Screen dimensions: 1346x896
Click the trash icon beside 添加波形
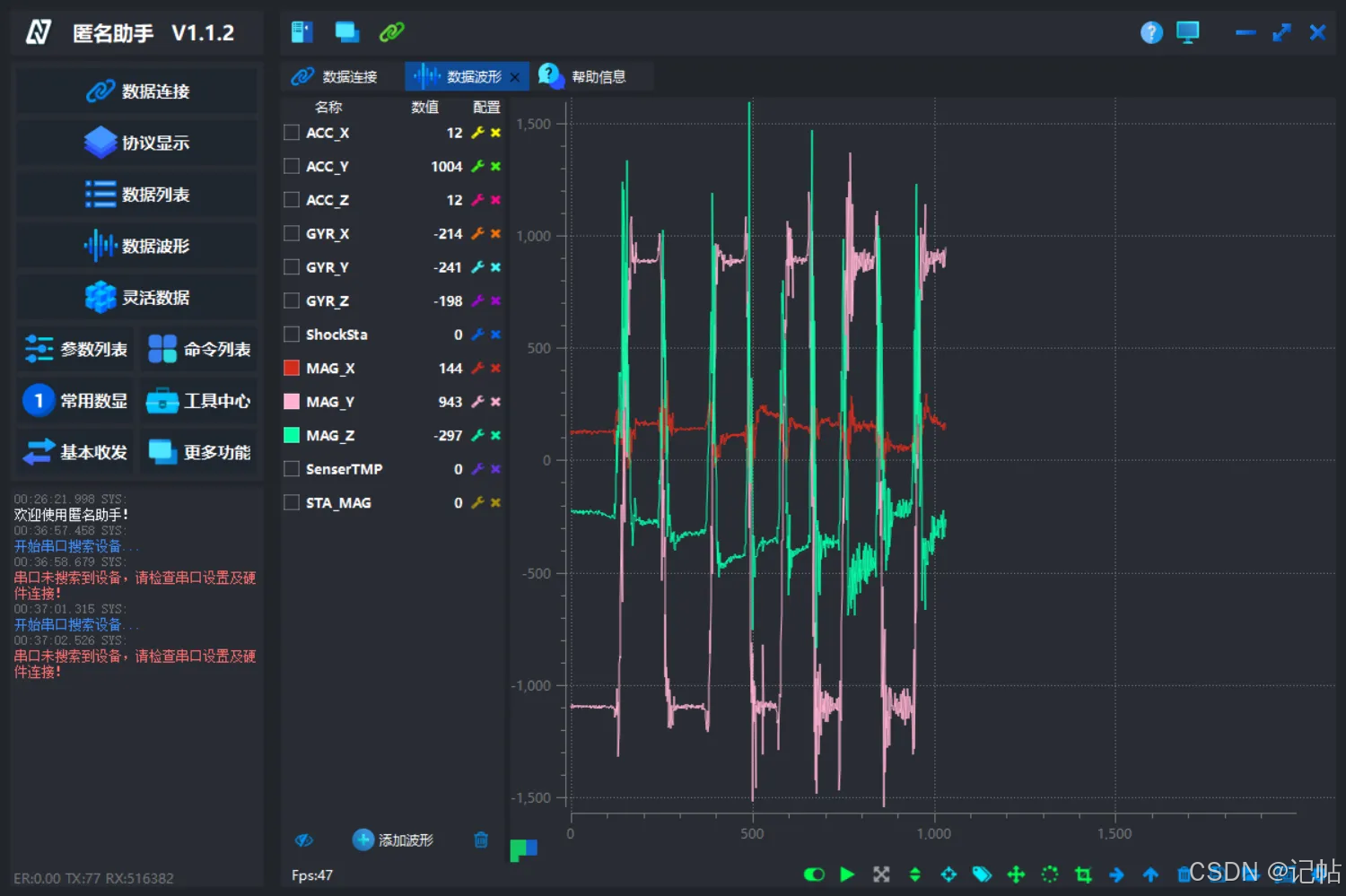point(481,840)
